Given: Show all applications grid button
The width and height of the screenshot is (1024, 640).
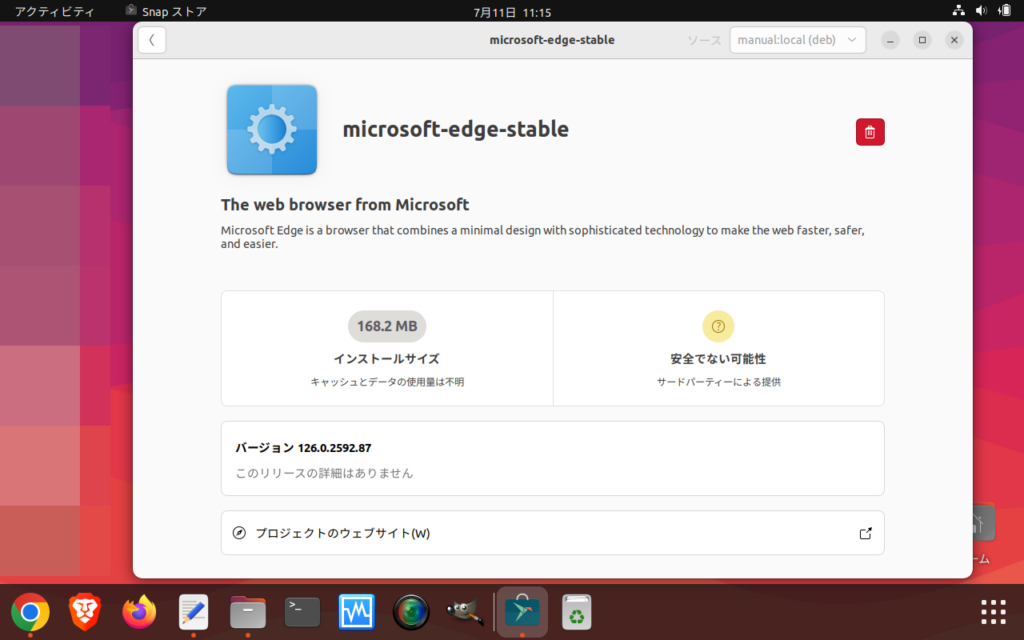Looking at the screenshot, I should pos(993,612).
